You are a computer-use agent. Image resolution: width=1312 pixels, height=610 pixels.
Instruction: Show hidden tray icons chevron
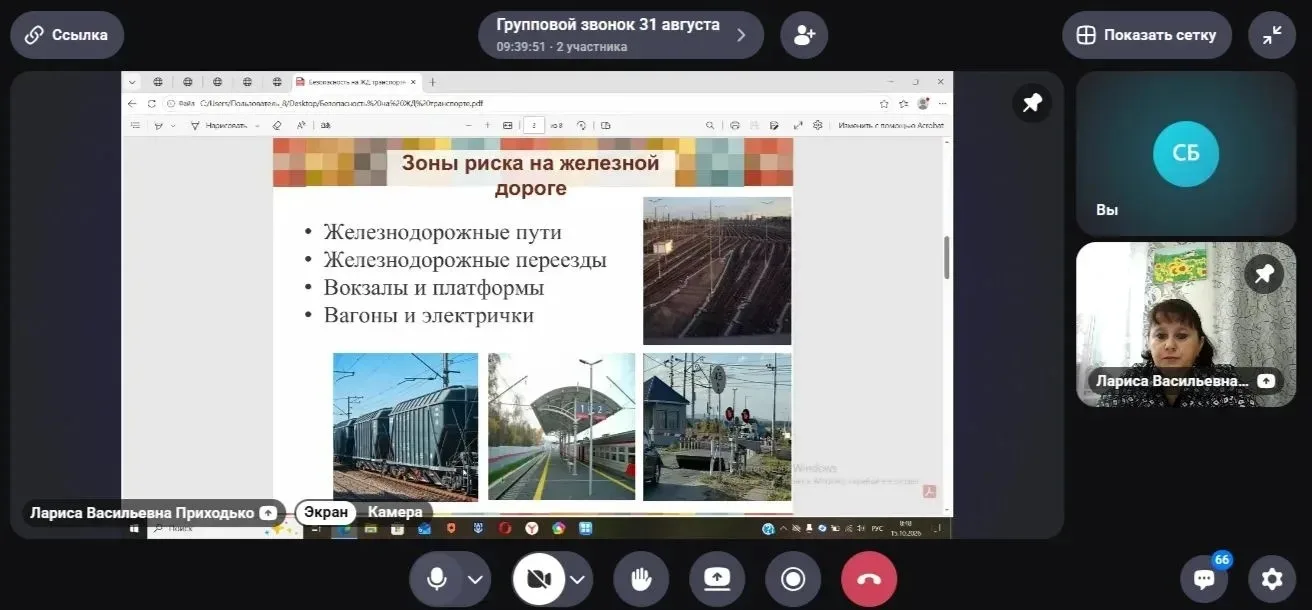785,528
